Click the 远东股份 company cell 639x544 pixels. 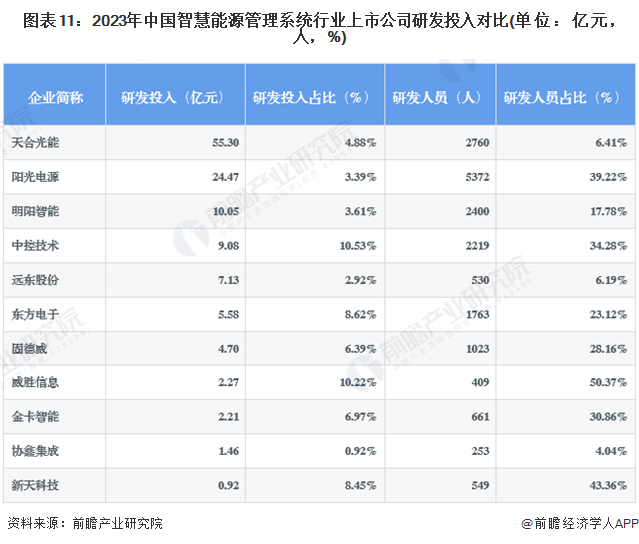pos(55,280)
